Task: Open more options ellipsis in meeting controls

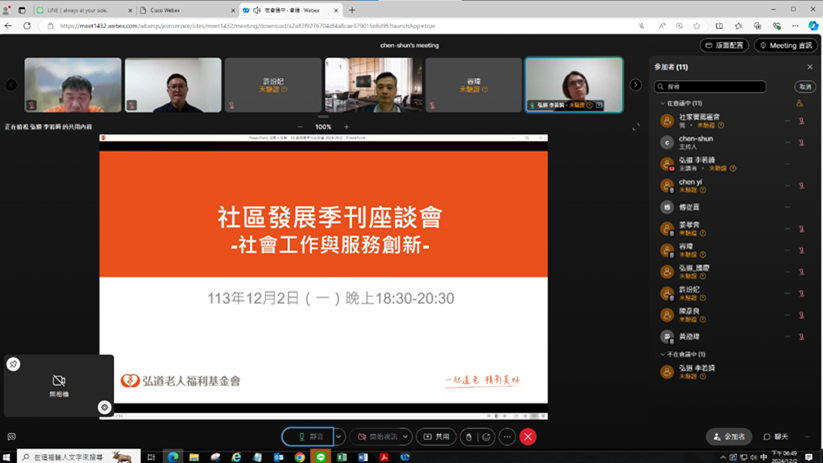Action: [x=507, y=437]
